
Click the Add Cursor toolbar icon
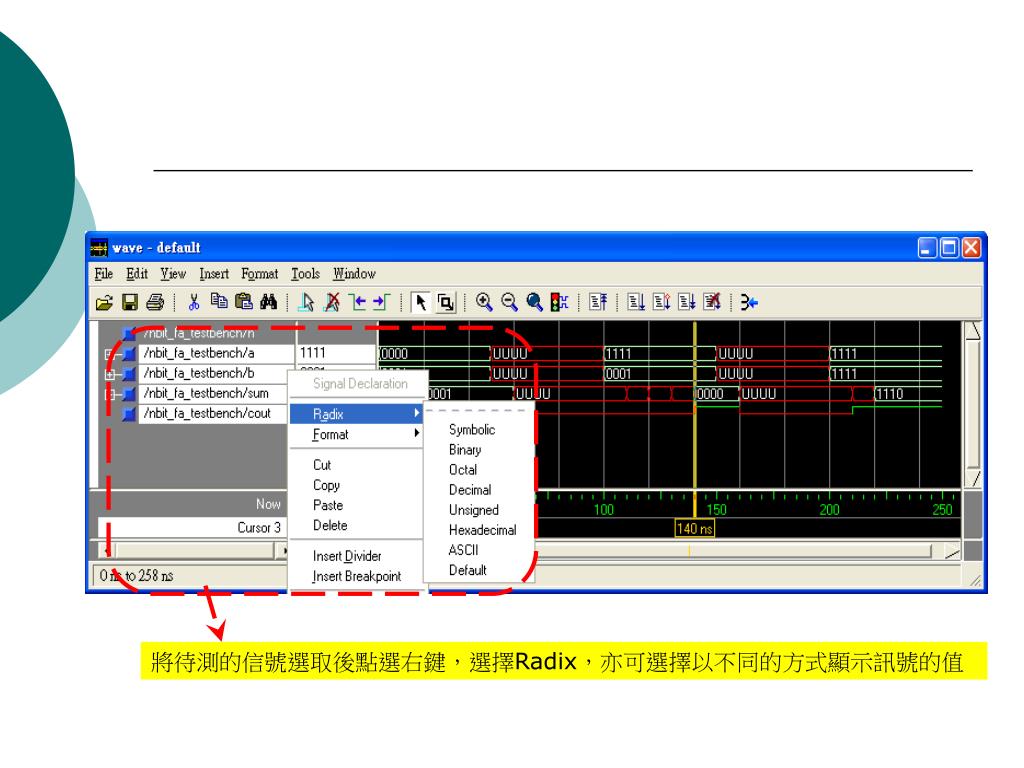(306, 302)
